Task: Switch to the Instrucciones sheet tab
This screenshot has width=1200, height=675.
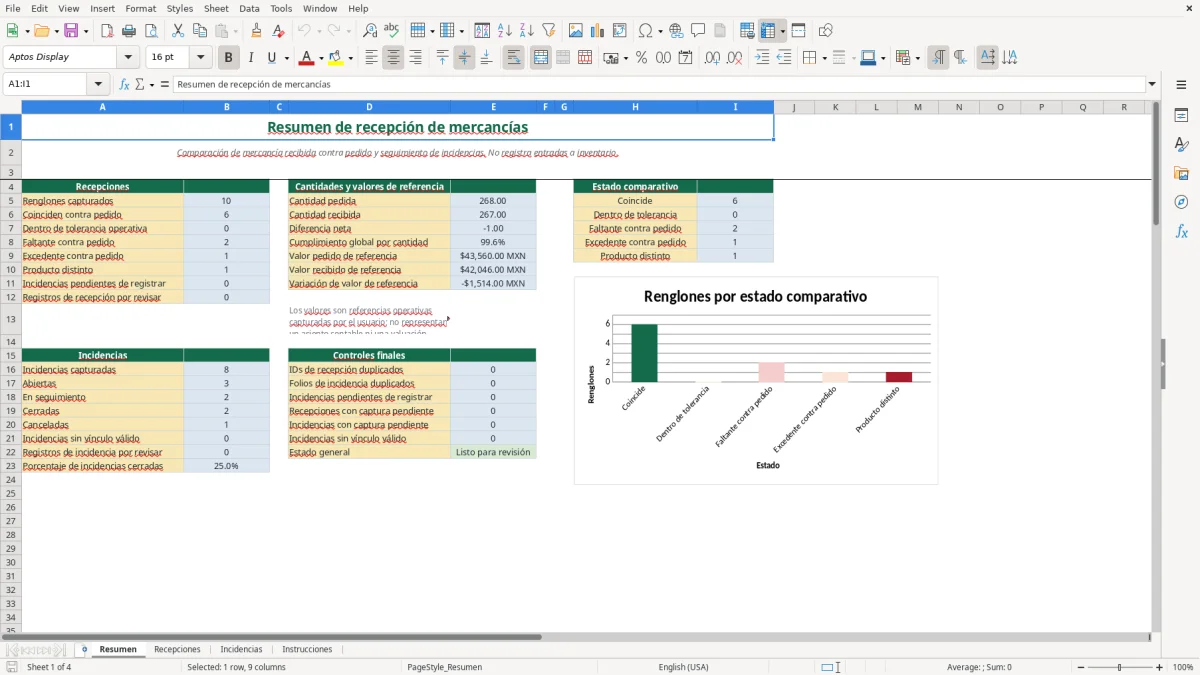Action: click(x=307, y=649)
